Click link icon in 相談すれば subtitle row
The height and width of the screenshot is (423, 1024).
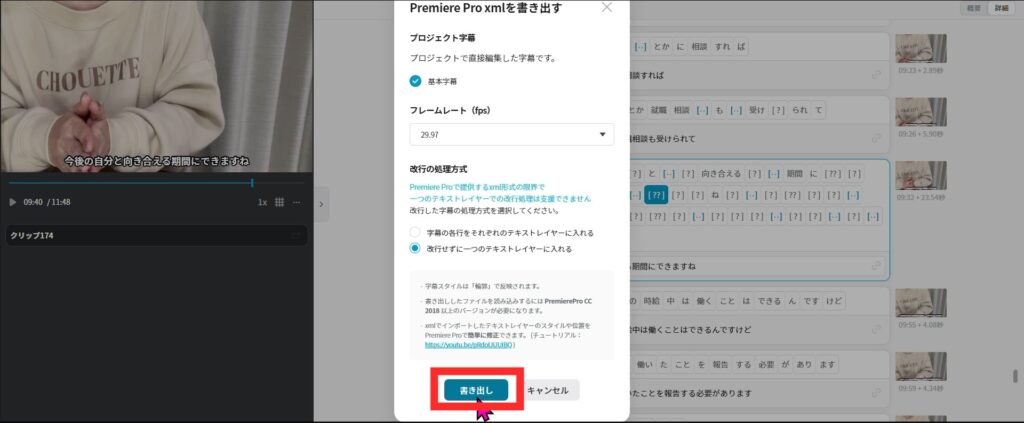pyautogui.click(x=876, y=75)
